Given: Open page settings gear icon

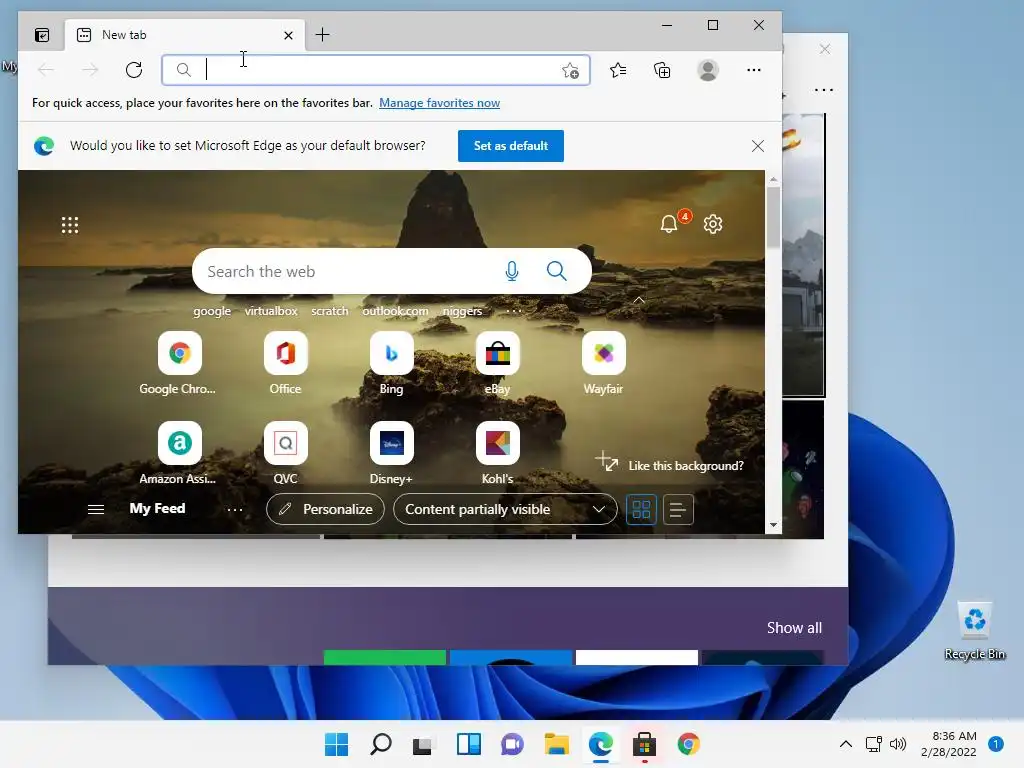Looking at the screenshot, I should point(712,224).
